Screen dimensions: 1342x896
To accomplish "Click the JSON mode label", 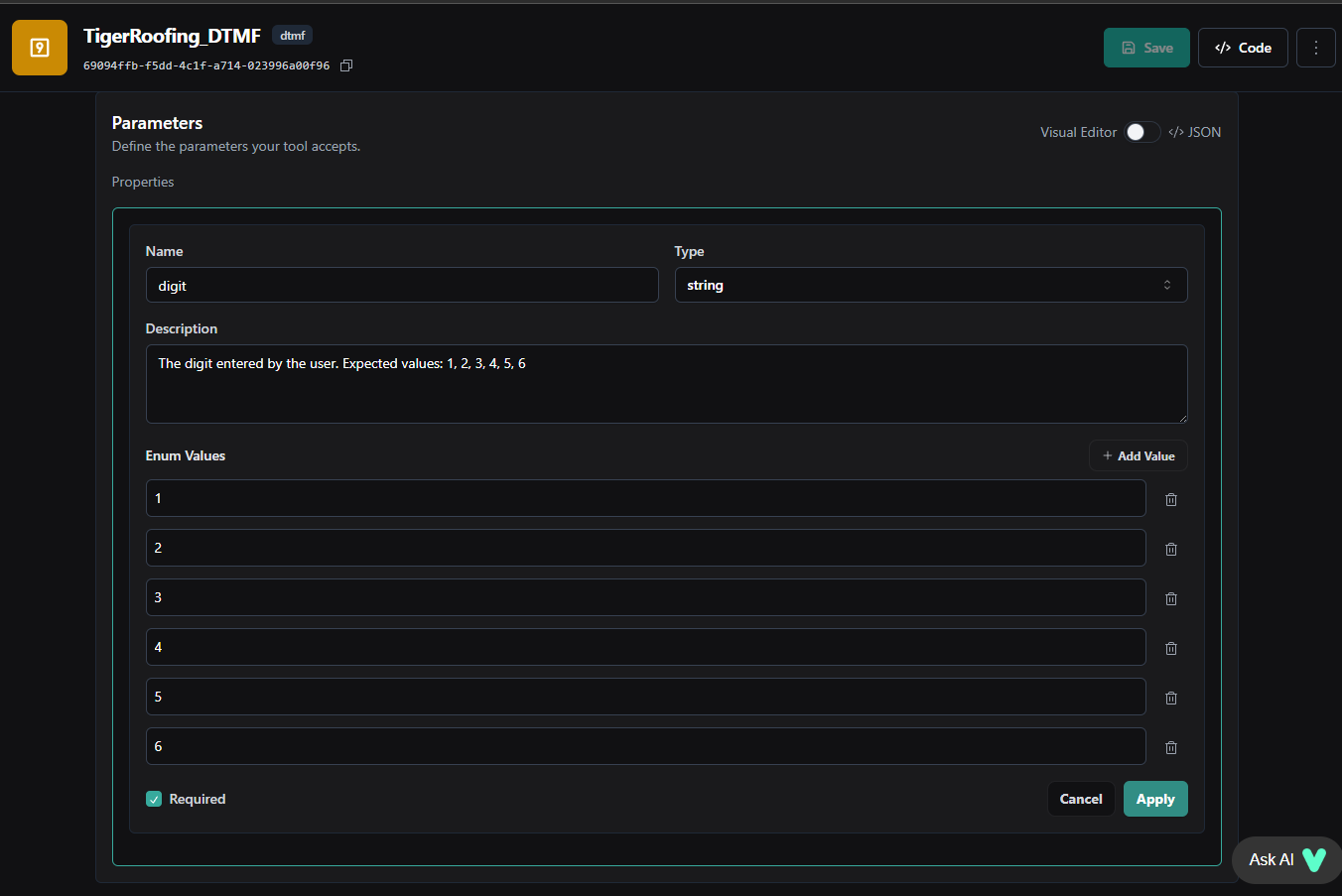I will (x=1195, y=132).
